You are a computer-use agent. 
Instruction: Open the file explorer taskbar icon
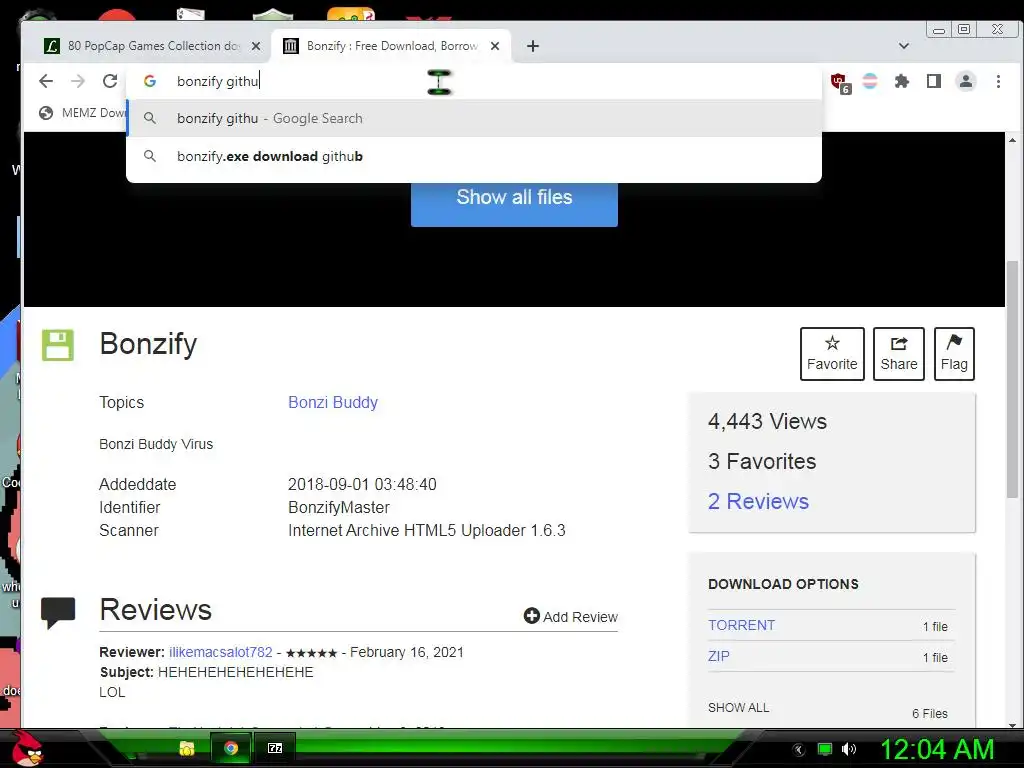pos(187,748)
